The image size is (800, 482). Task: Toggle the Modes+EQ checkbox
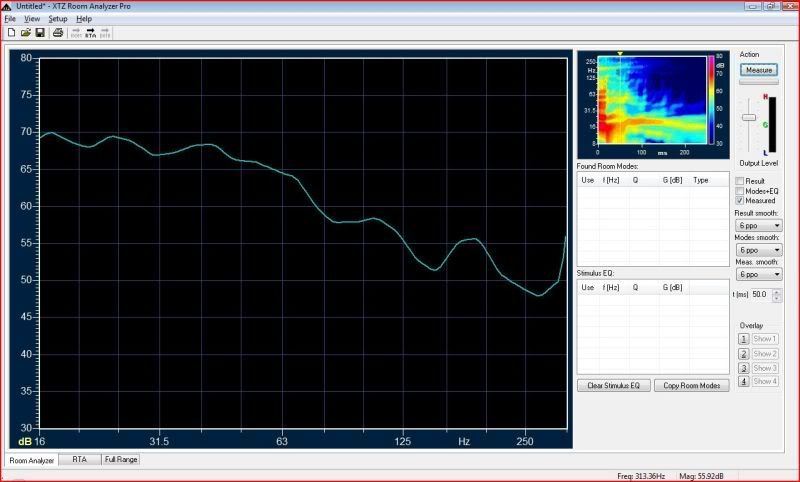coord(740,191)
